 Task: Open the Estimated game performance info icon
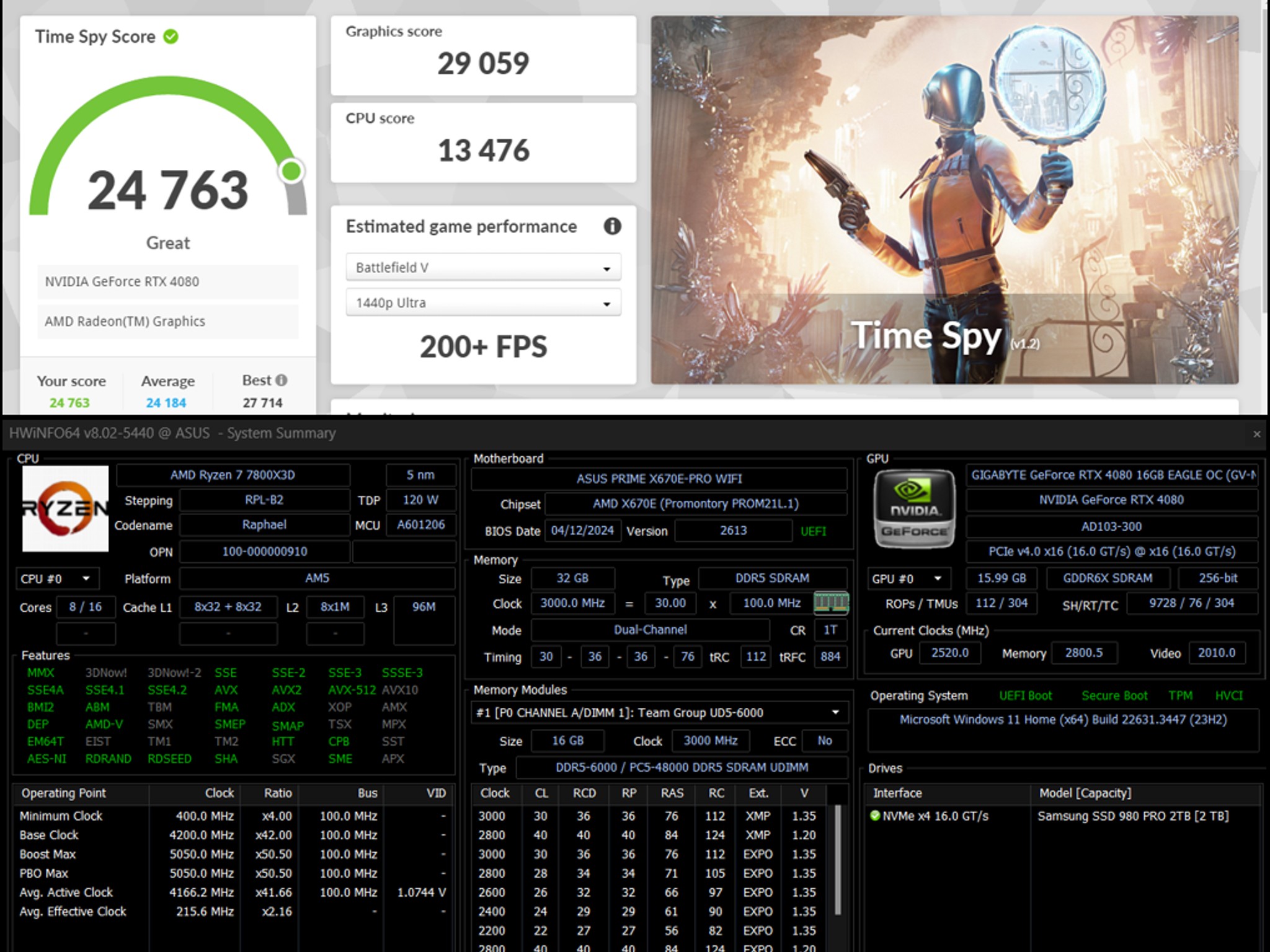(x=612, y=226)
